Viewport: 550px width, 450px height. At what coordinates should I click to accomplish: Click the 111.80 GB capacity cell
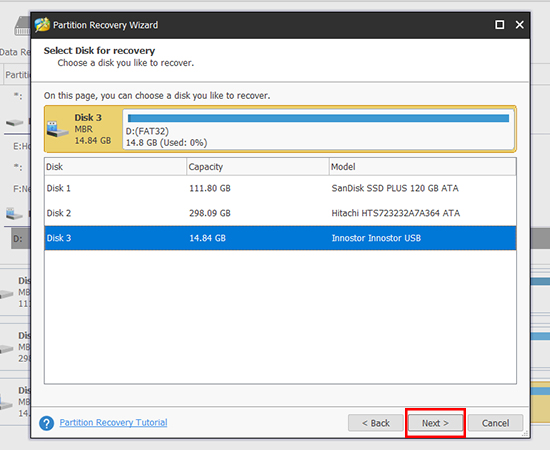[x=210, y=188]
